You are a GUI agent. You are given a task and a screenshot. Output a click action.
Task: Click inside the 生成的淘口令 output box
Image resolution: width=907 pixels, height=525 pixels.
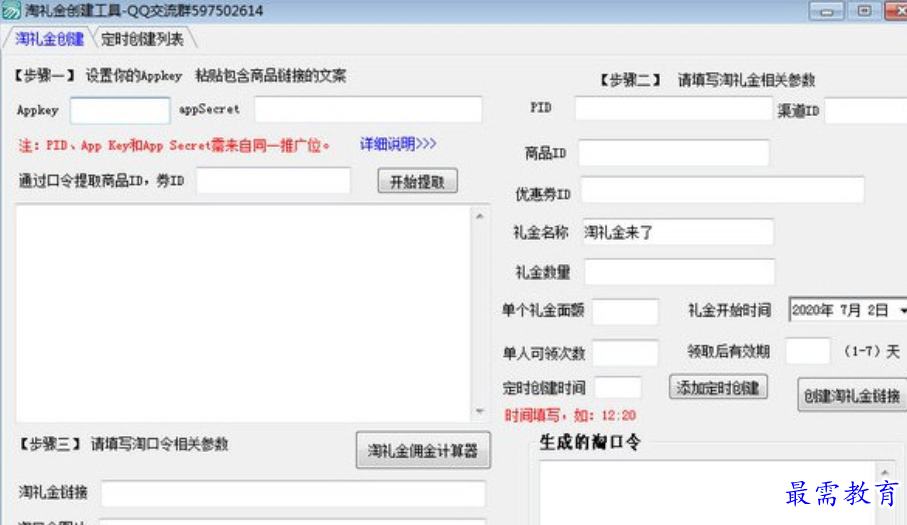tap(707, 493)
